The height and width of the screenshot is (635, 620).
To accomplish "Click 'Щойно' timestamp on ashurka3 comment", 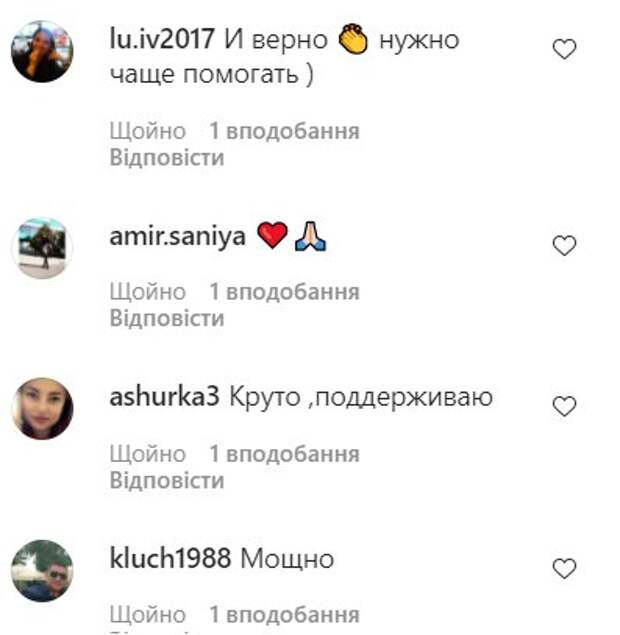I will pyautogui.click(x=148, y=454).
